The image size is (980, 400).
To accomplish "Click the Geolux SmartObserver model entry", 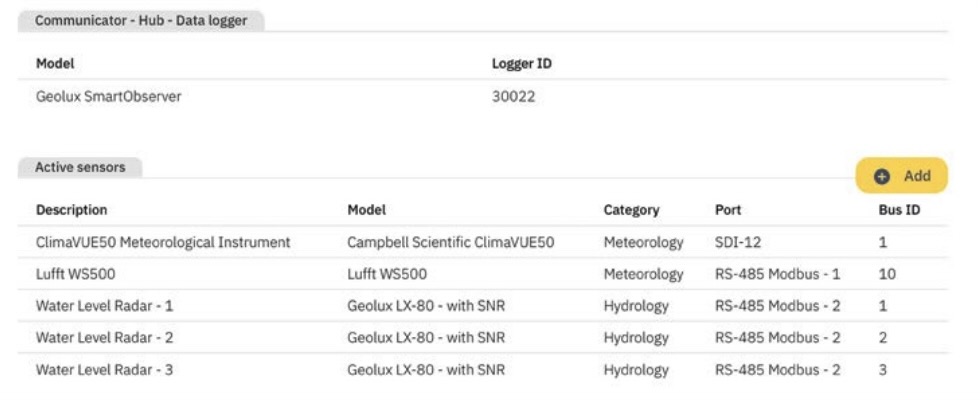I will (108, 97).
